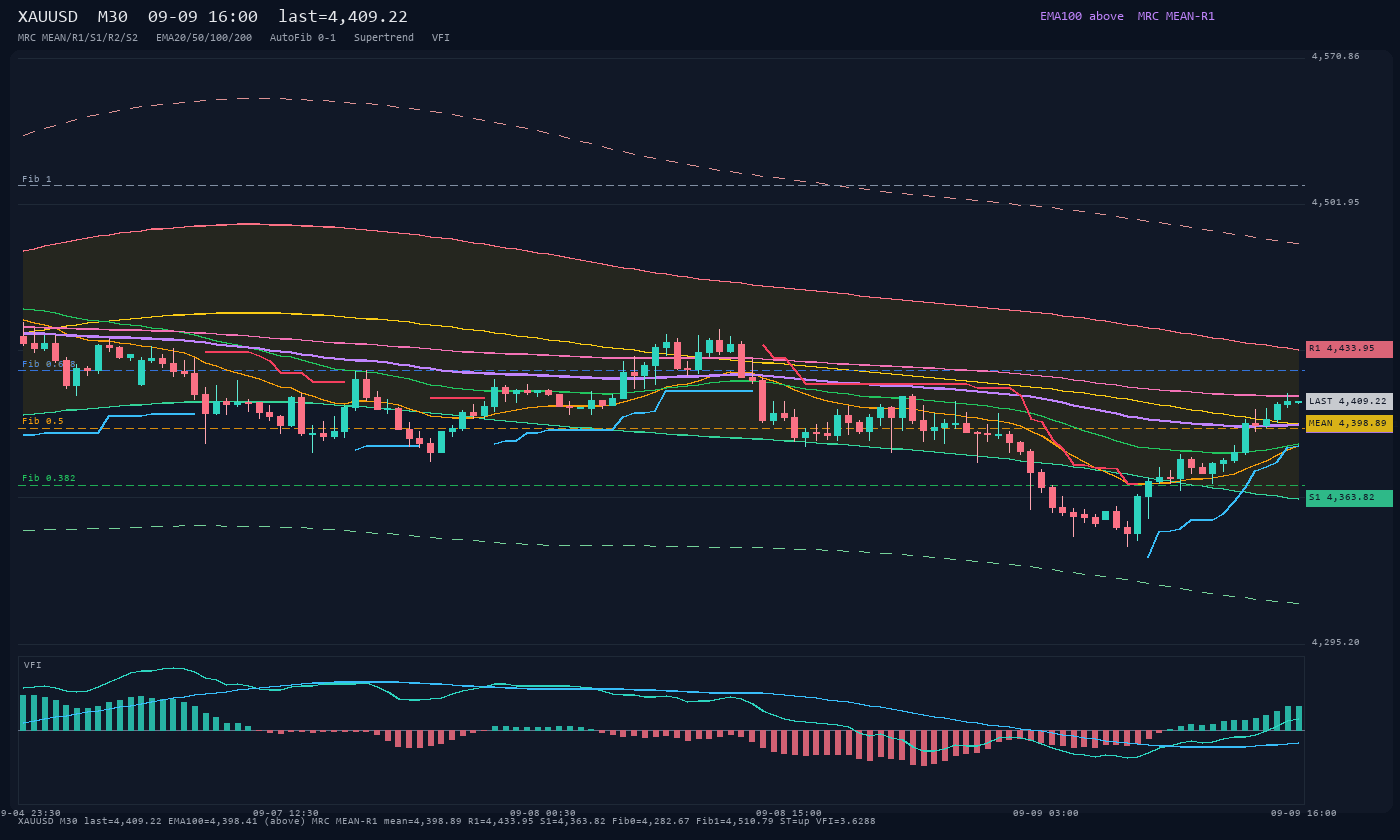Click the 09-09 03:00 time axis label

[1046, 813]
